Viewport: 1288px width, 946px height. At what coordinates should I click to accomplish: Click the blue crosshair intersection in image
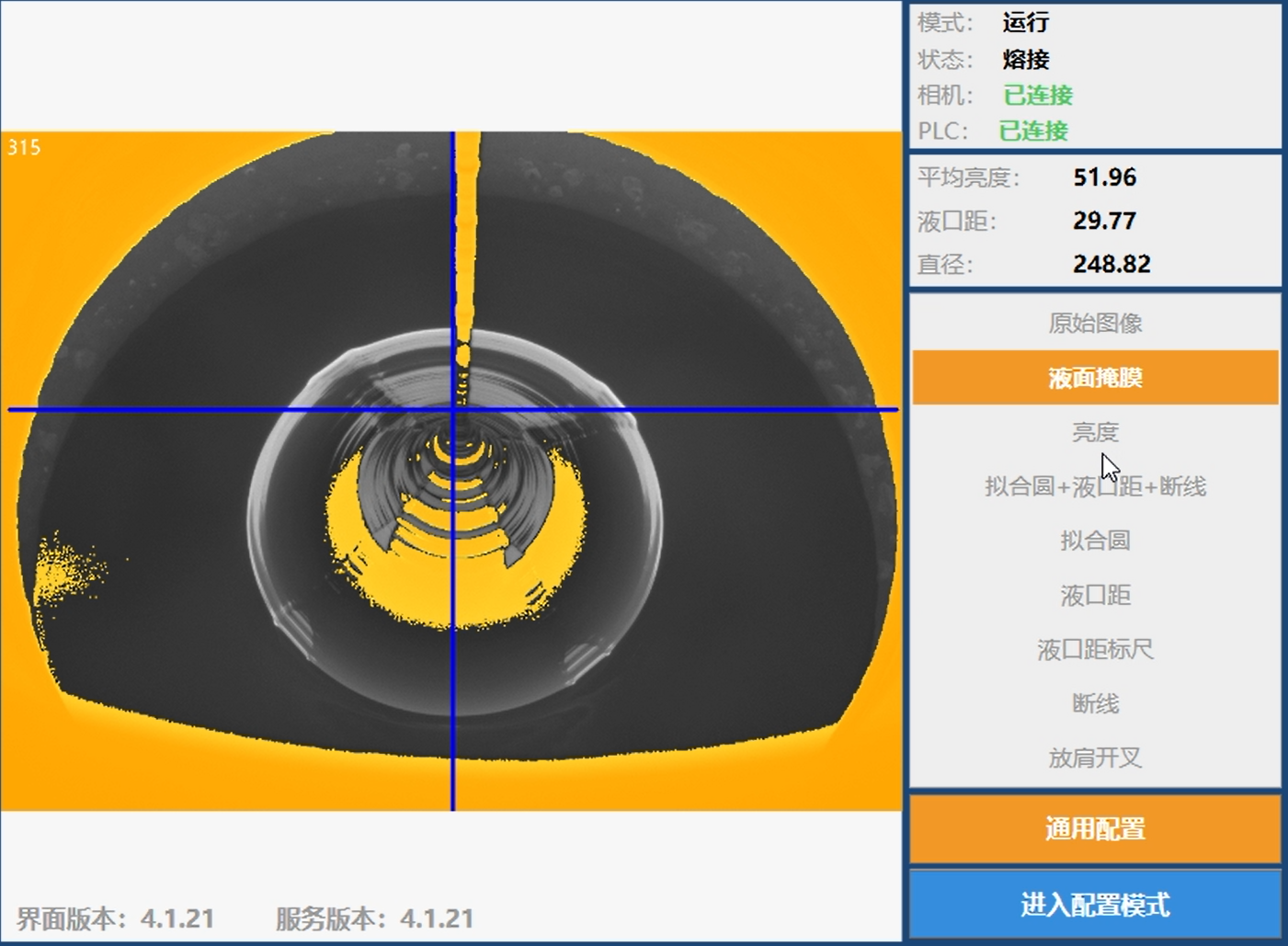click(x=453, y=409)
